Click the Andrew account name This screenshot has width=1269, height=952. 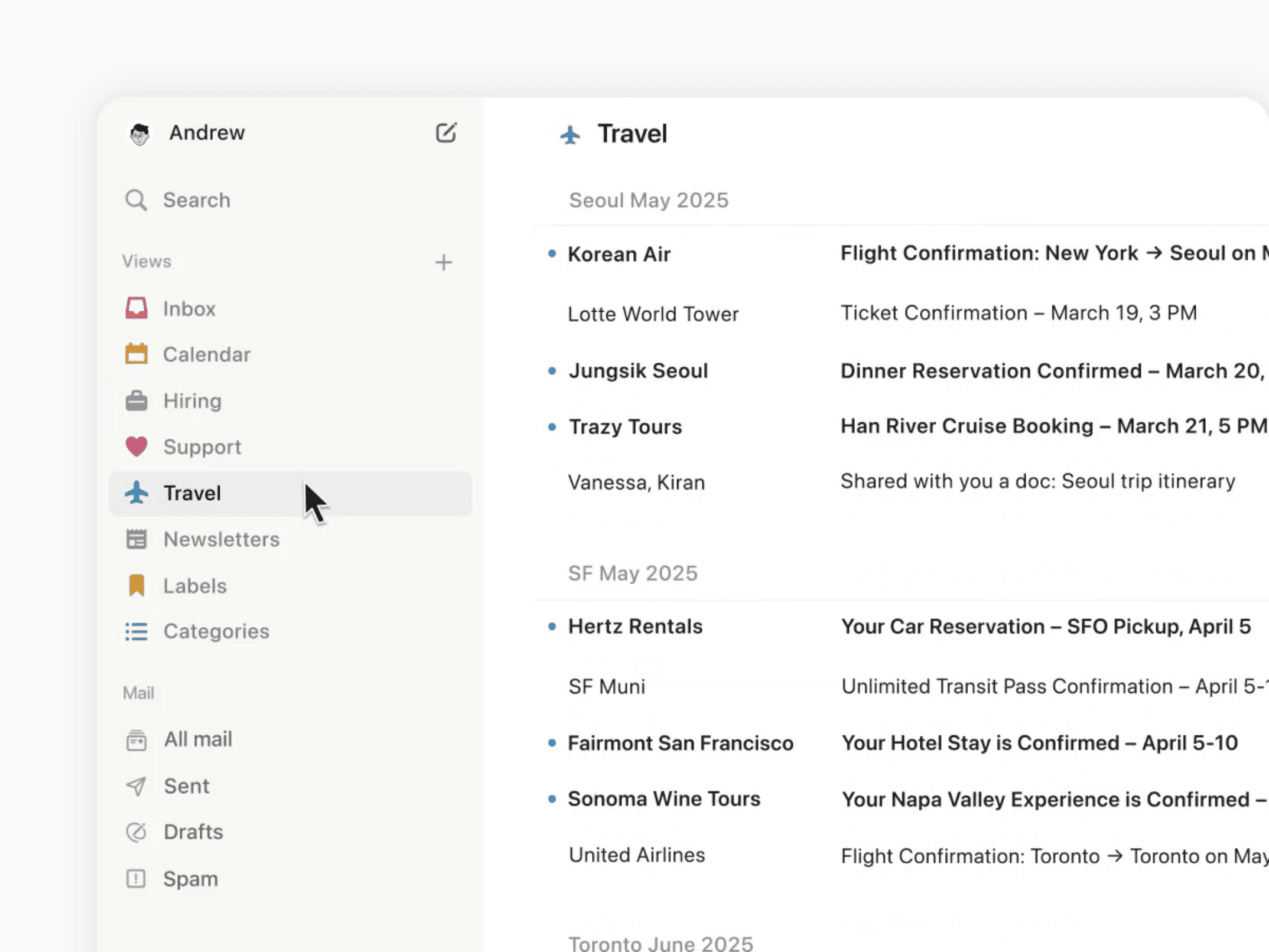pos(207,133)
